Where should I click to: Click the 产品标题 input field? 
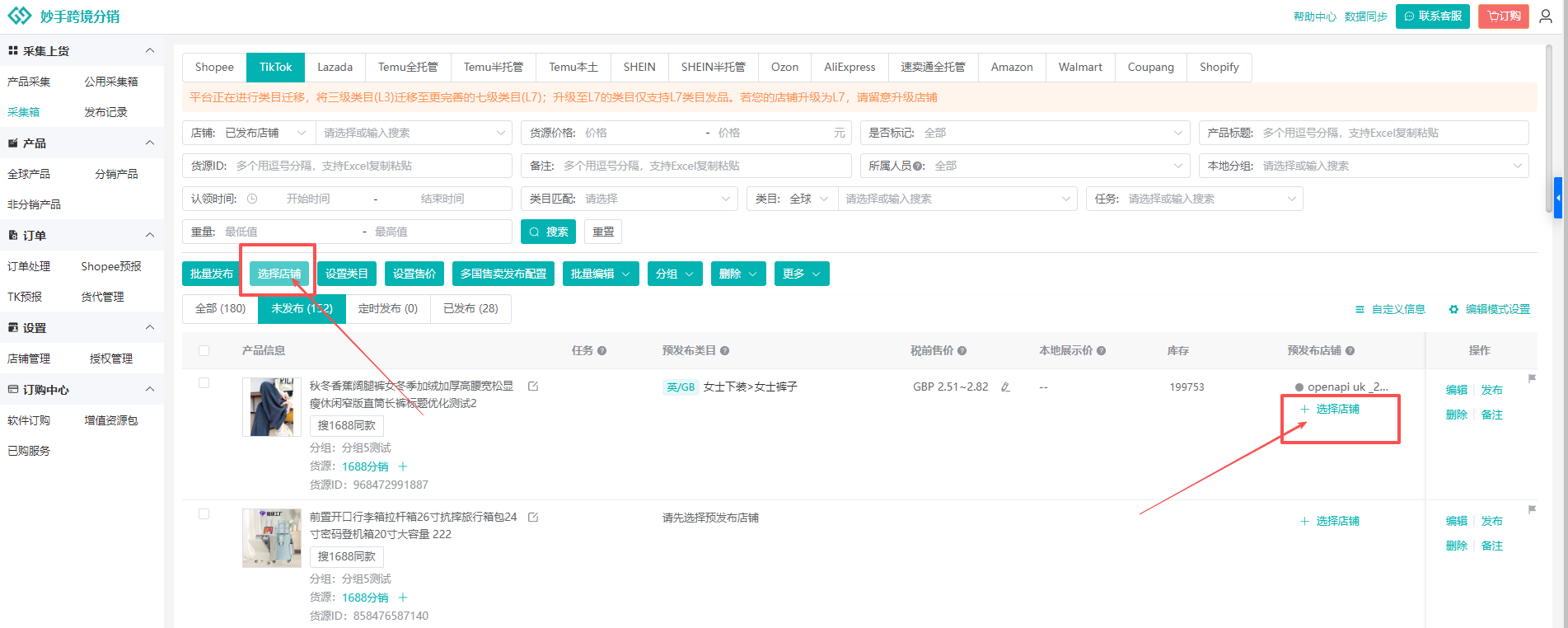(x=1364, y=133)
